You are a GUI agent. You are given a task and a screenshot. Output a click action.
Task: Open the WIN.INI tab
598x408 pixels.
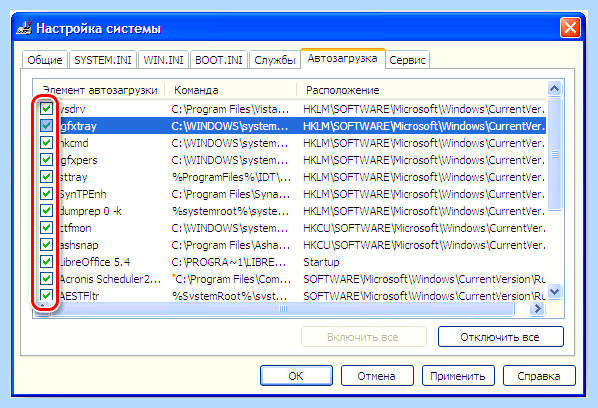tap(163, 60)
